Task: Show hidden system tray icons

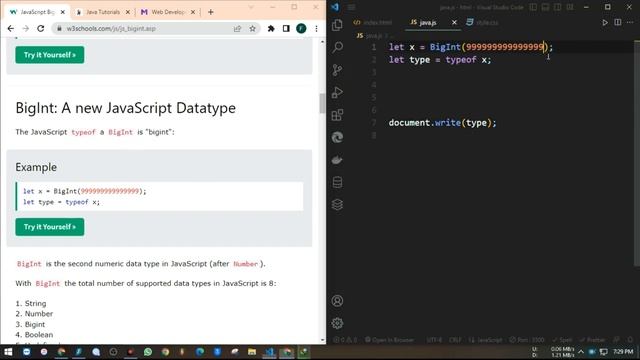Action: (x=581, y=352)
